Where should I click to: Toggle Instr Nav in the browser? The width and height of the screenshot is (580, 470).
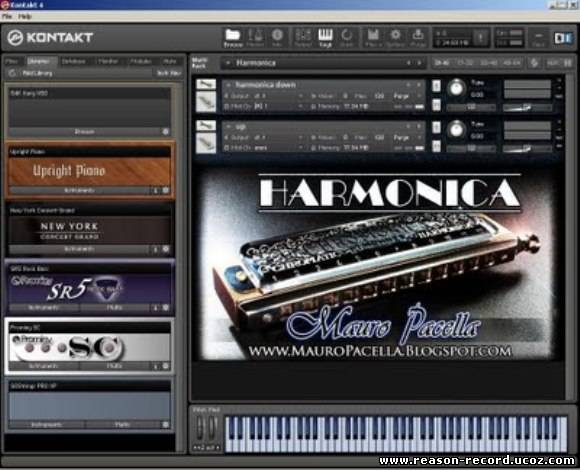tap(169, 73)
